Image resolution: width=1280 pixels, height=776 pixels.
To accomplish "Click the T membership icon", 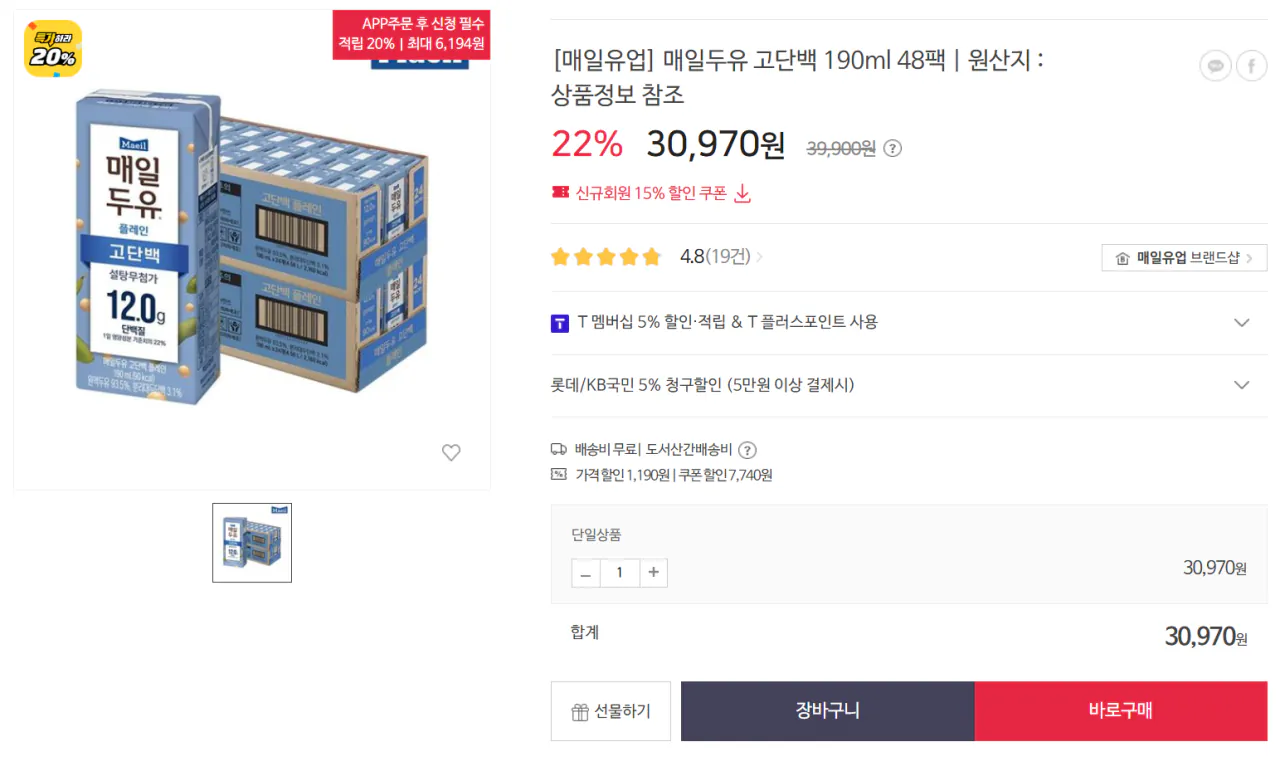I will [560, 323].
